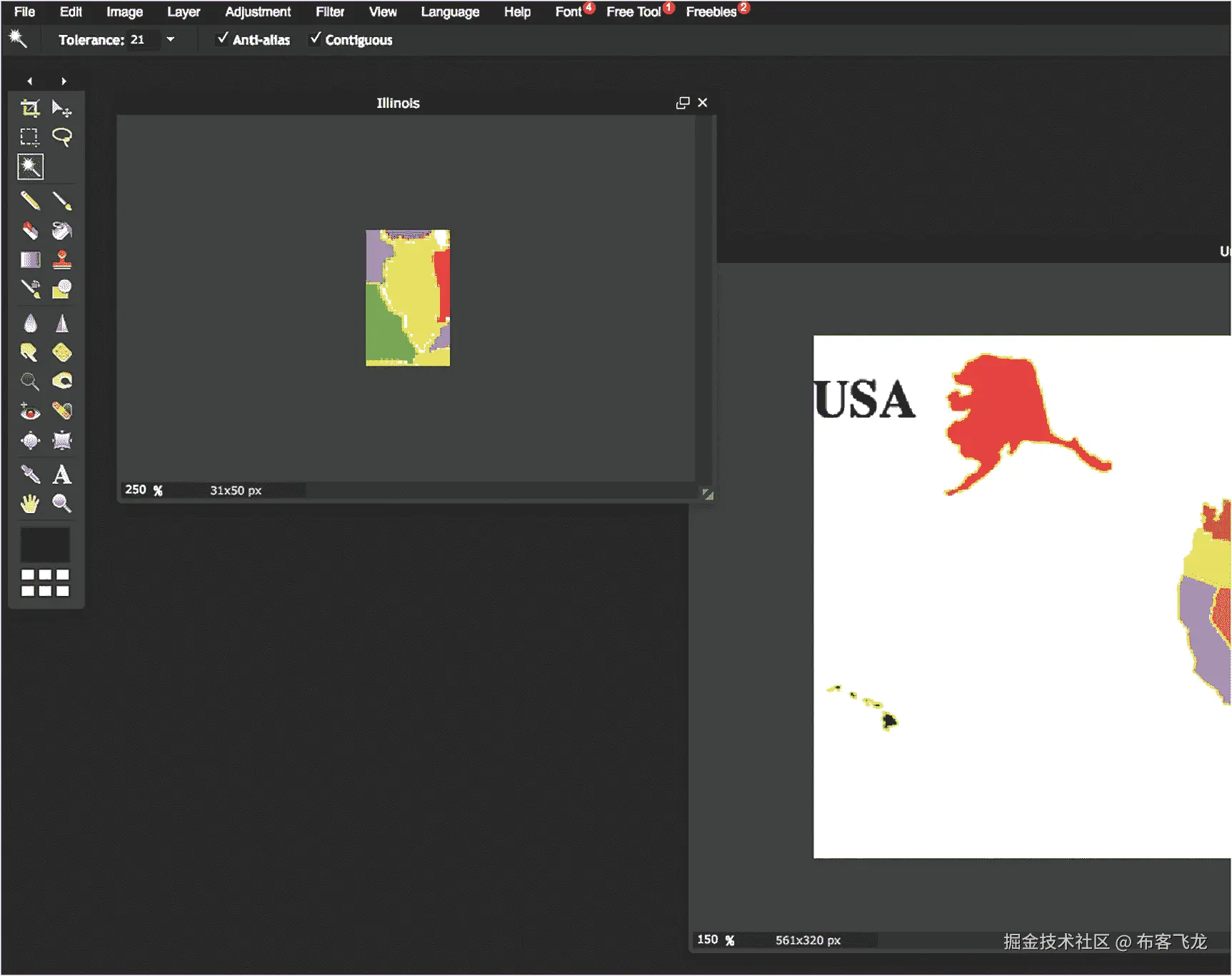Open the foreground color swatch

[45, 544]
